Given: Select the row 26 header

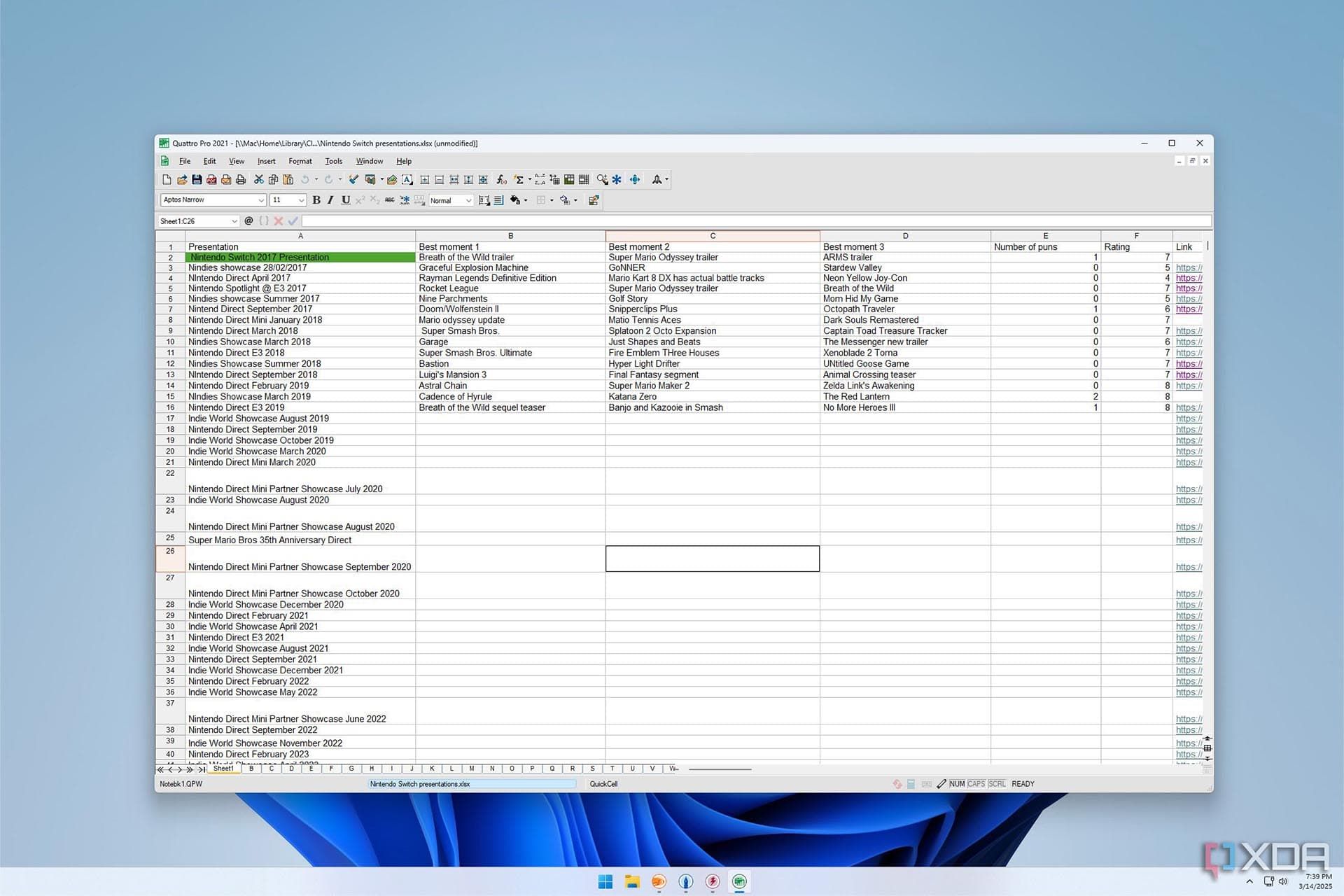Looking at the screenshot, I should [170, 559].
